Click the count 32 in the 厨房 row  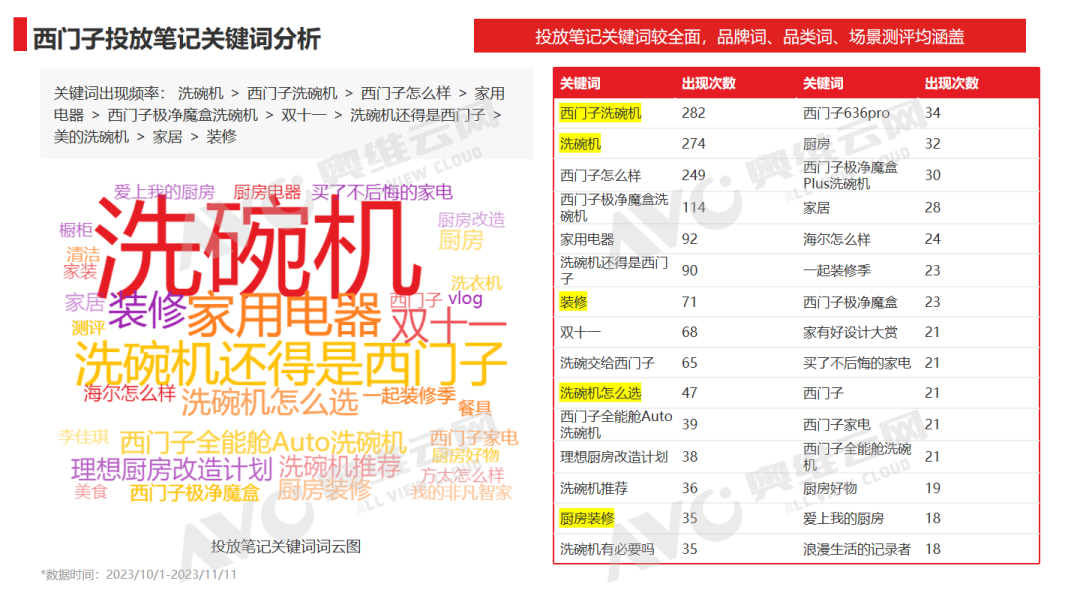933,144
